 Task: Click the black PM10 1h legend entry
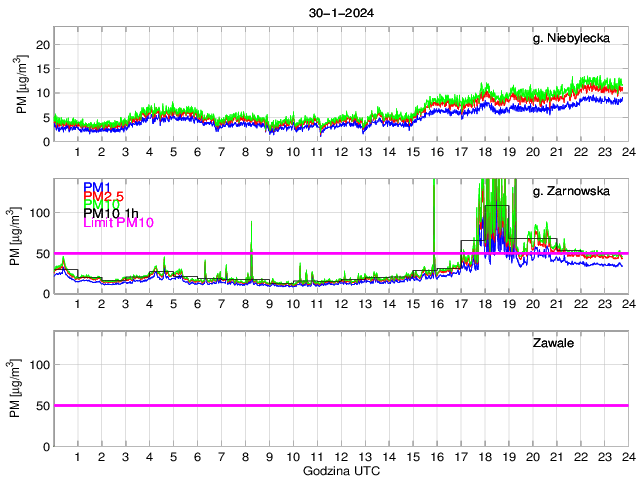(110, 213)
